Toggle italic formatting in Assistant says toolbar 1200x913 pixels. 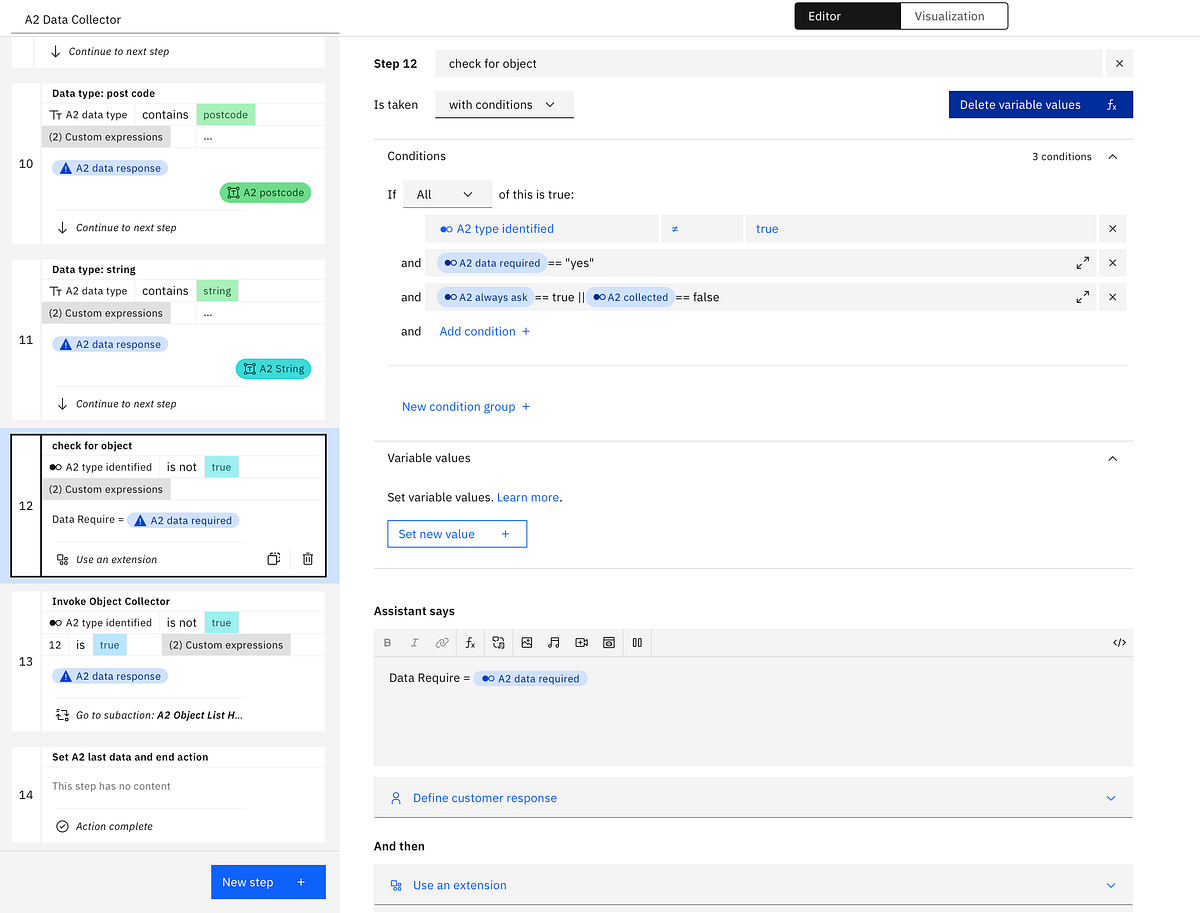pyautogui.click(x=415, y=643)
